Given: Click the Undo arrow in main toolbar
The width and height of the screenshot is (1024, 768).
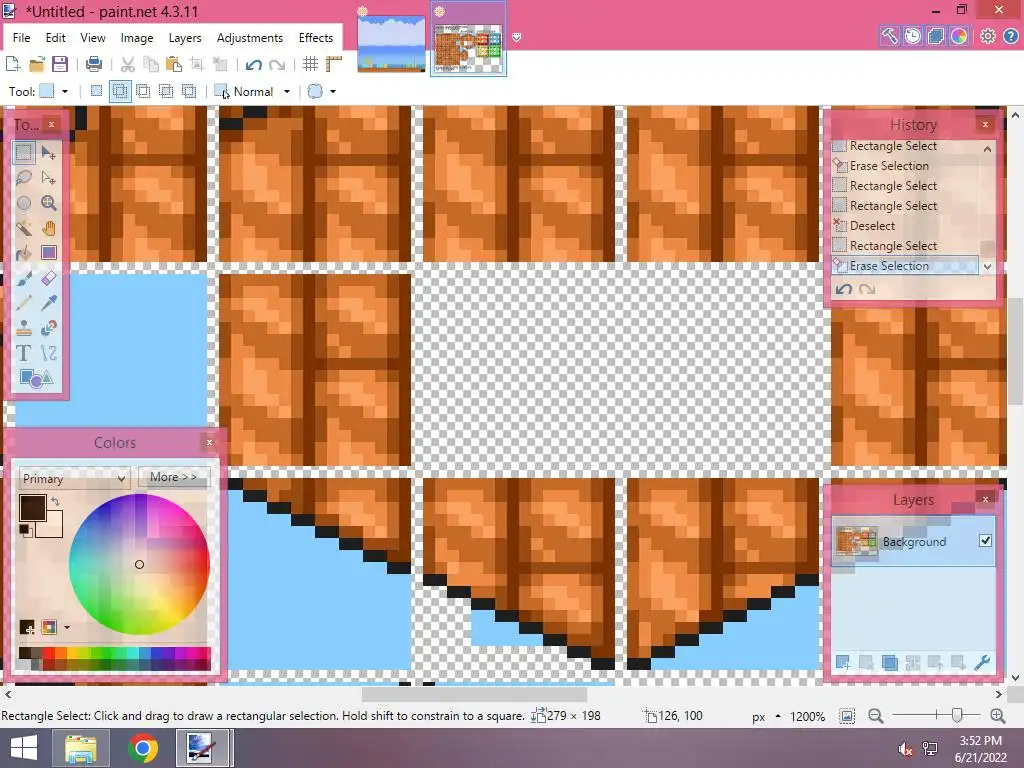Looking at the screenshot, I should click(254, 64).
